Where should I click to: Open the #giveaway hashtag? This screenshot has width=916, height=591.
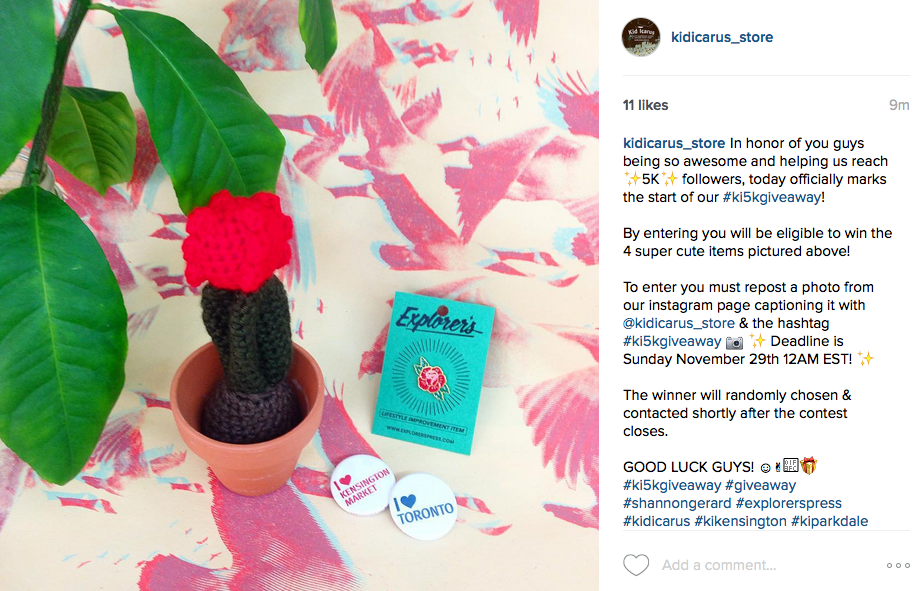point(761,485)
